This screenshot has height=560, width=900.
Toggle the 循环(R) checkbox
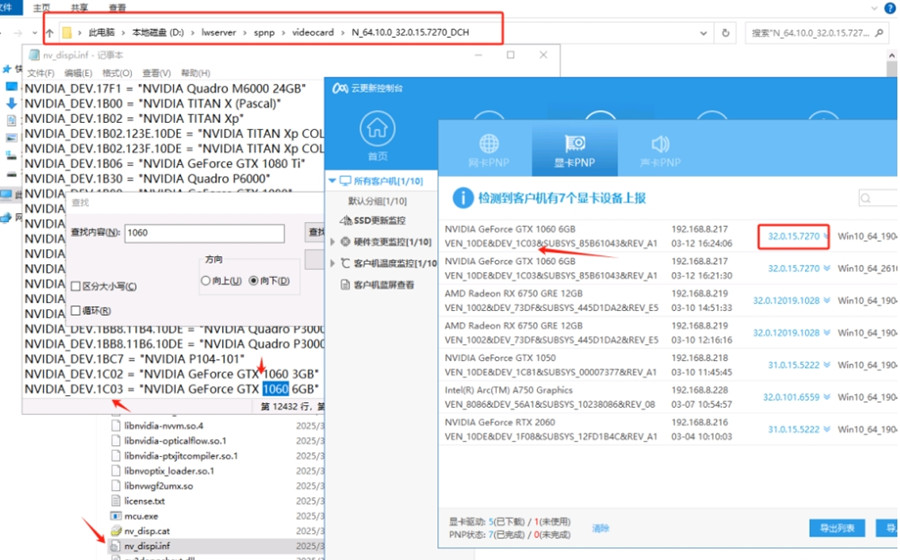click(75, 310)
